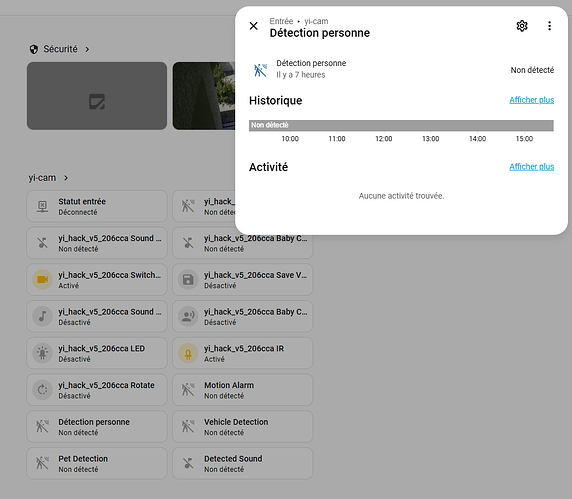
Task: Click the Rotate entity icon
Action: [43, 390]
